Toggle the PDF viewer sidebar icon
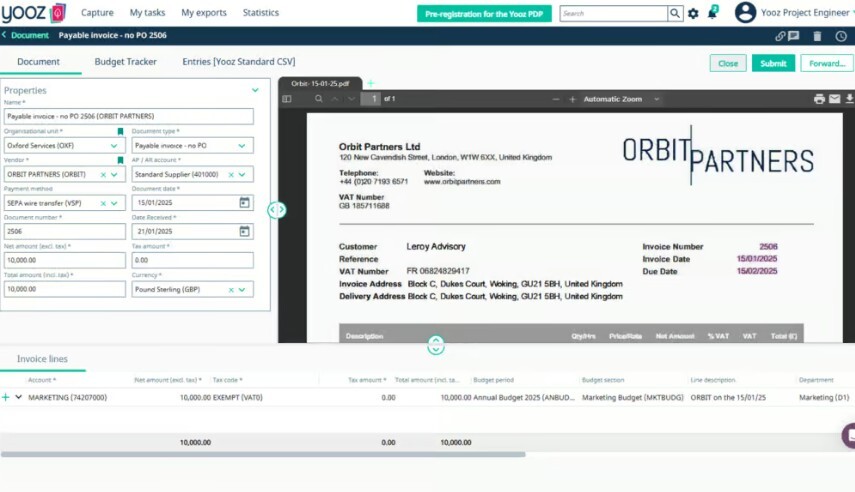855x492 pixels. coord(287,99)
